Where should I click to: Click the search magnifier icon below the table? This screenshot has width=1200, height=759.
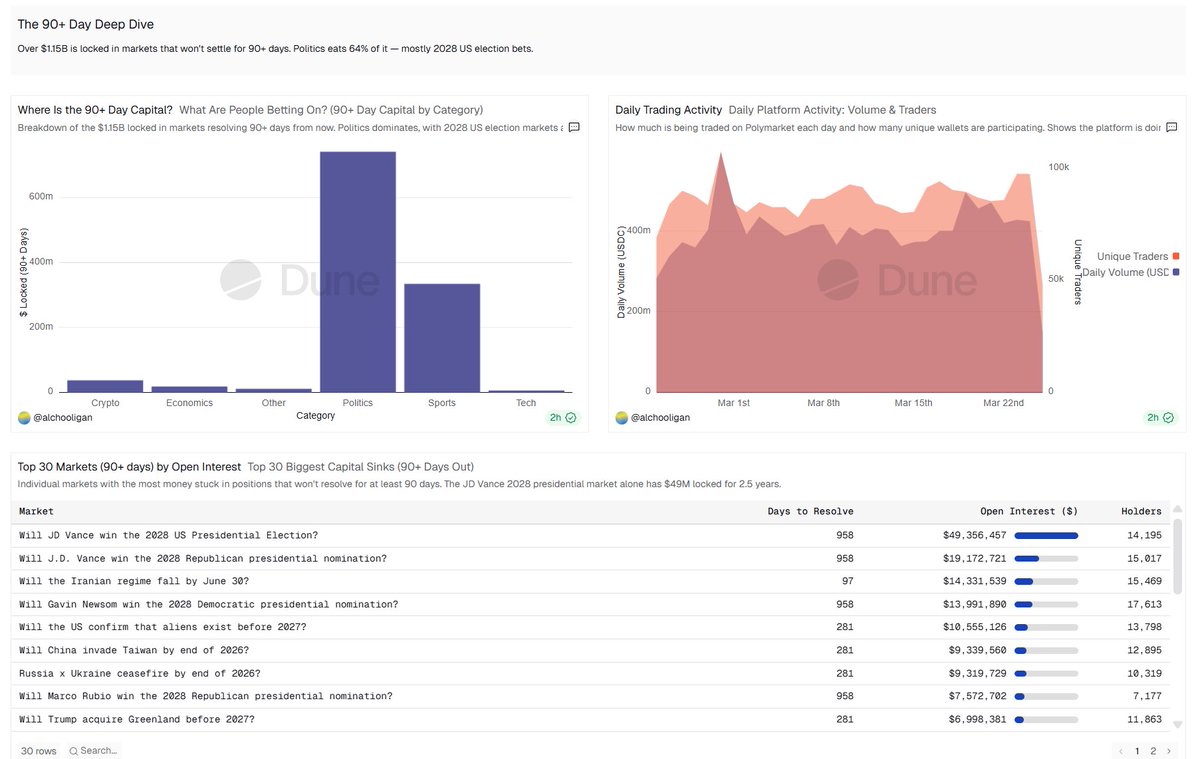click(74, 751)
